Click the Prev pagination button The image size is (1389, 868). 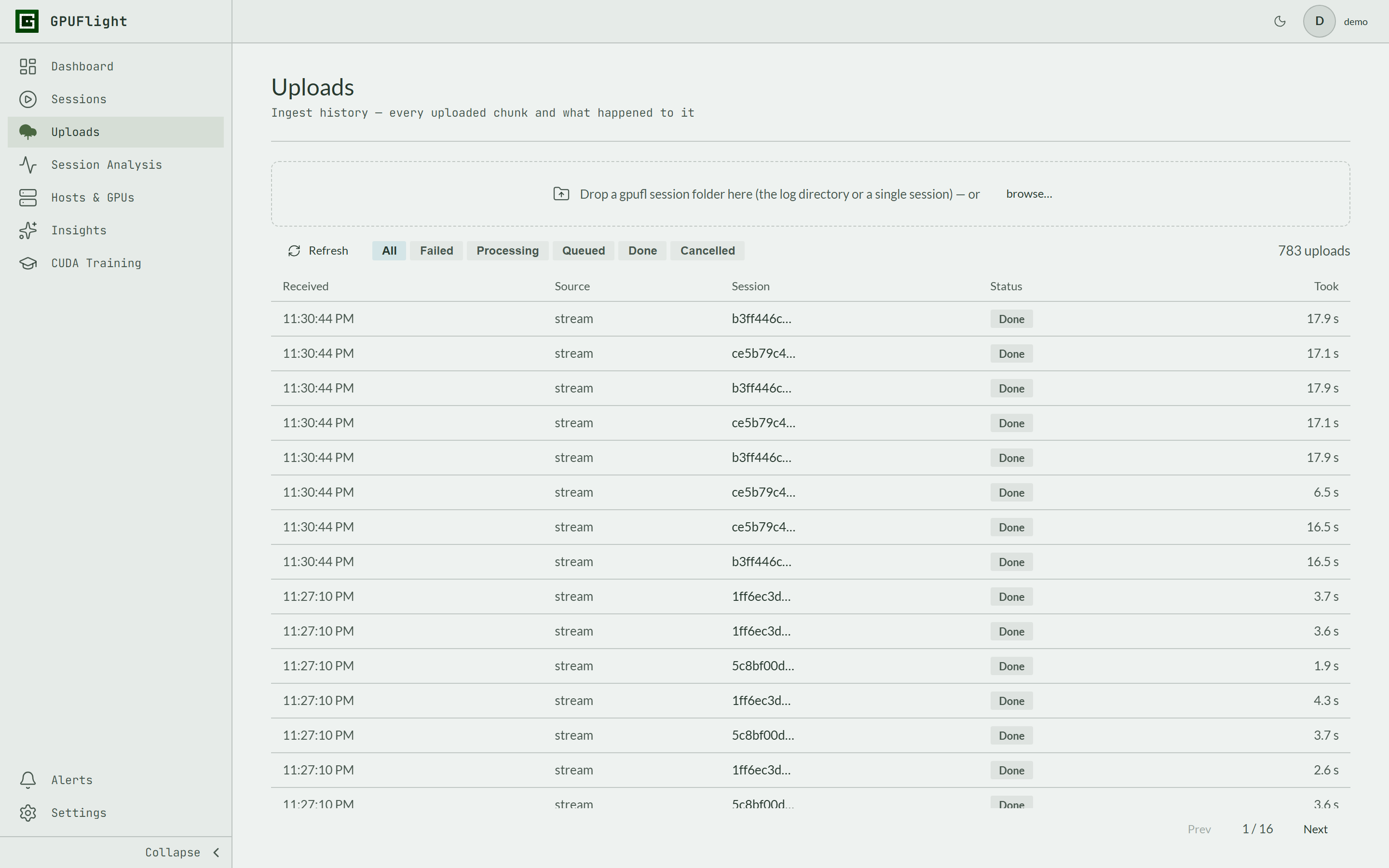coord(1199,829)
